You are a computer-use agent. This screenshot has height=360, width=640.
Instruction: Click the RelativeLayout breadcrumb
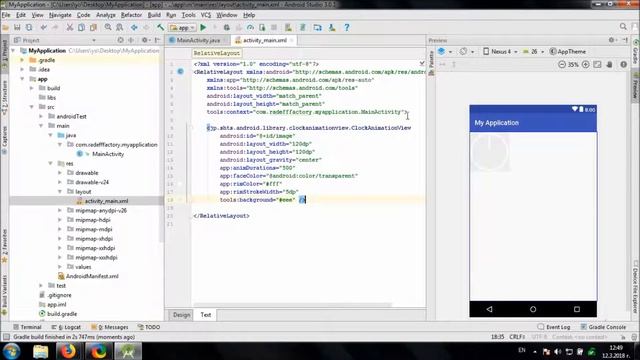click(x=217, y=53)
